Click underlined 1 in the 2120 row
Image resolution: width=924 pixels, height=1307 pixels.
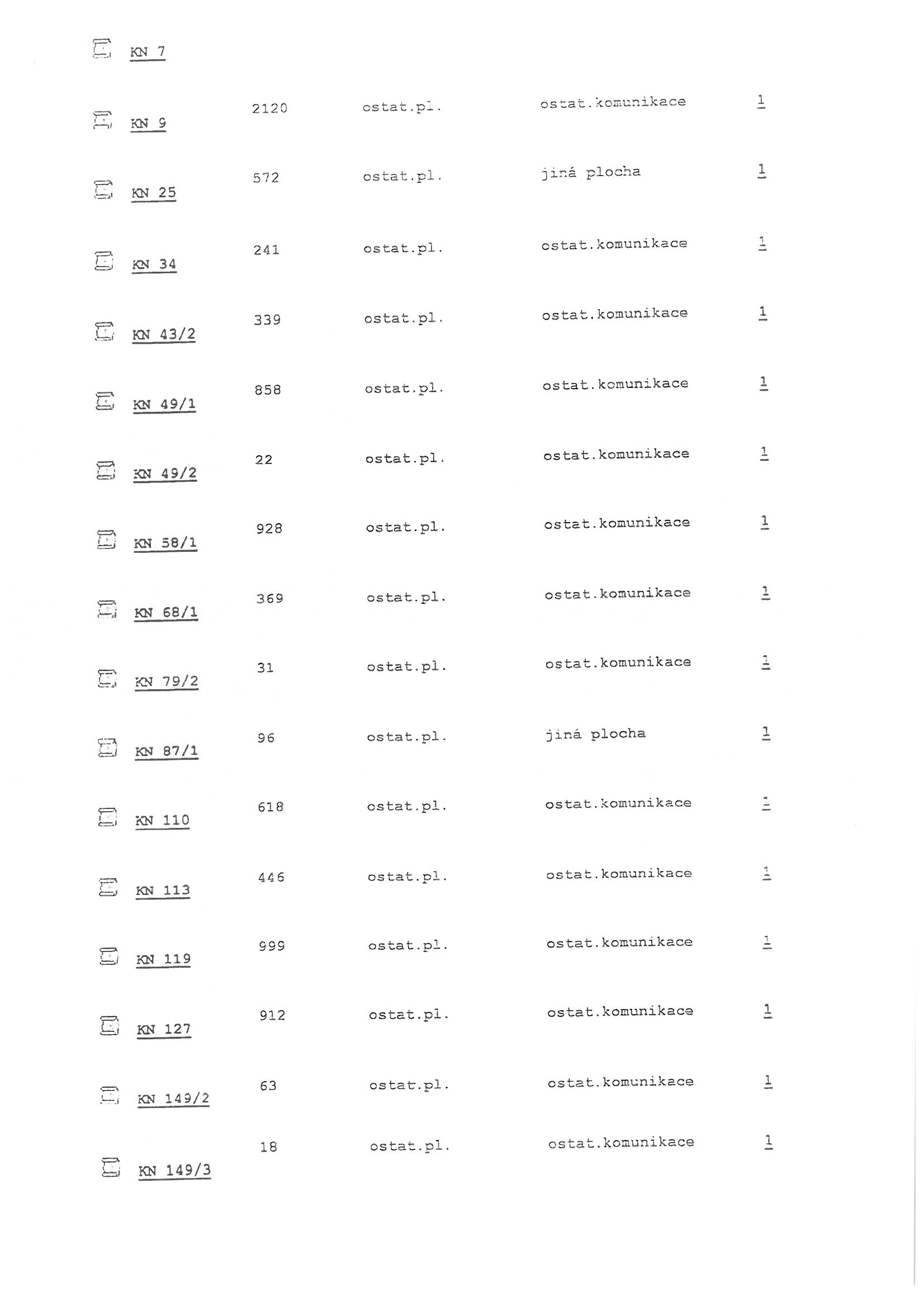coord(761,102)
